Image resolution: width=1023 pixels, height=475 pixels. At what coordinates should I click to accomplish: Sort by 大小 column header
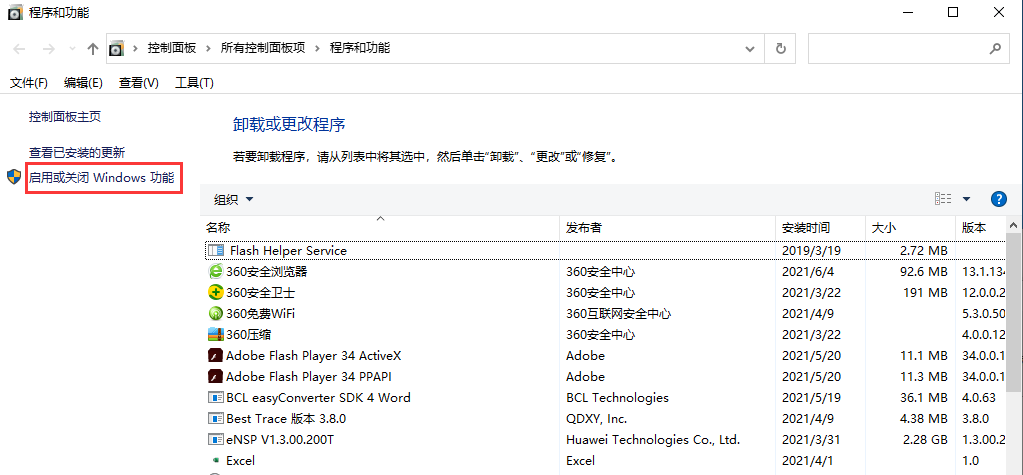(x=883, y=228)
